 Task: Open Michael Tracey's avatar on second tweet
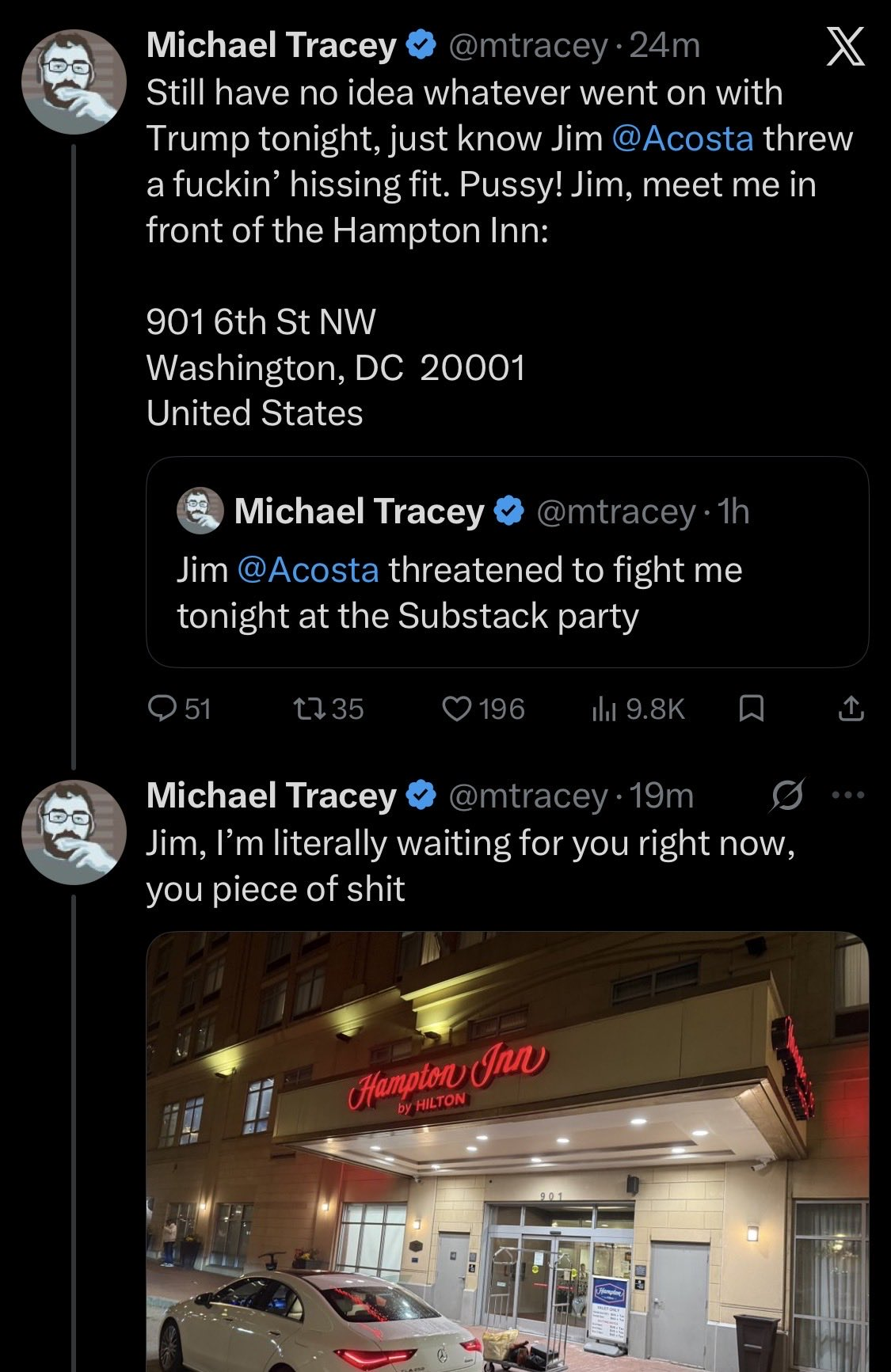(x=74, y=832)
